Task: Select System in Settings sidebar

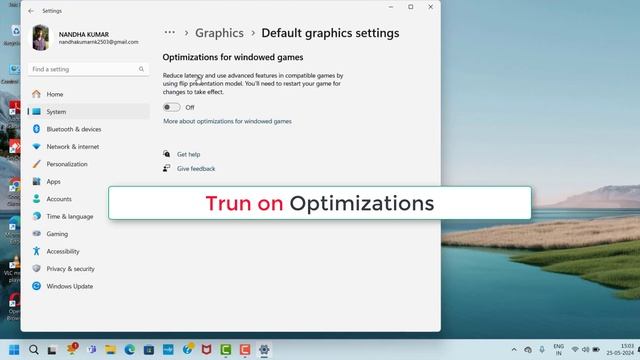Action: (88, 112)
